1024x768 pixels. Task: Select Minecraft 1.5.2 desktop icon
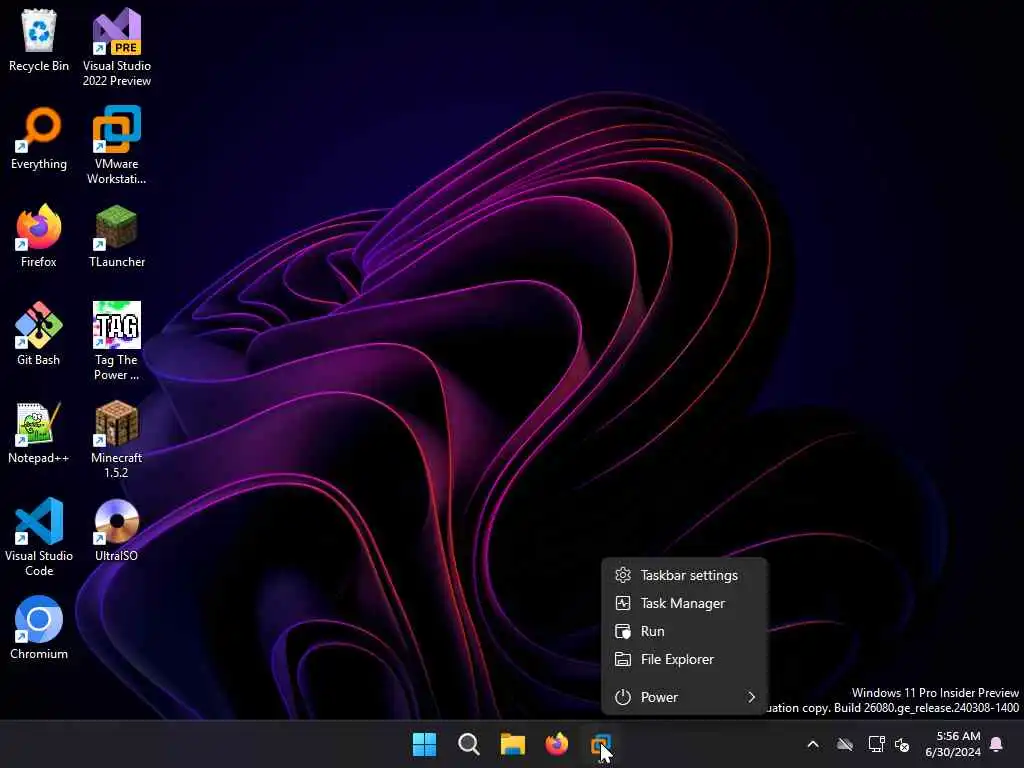pos(117,439)
